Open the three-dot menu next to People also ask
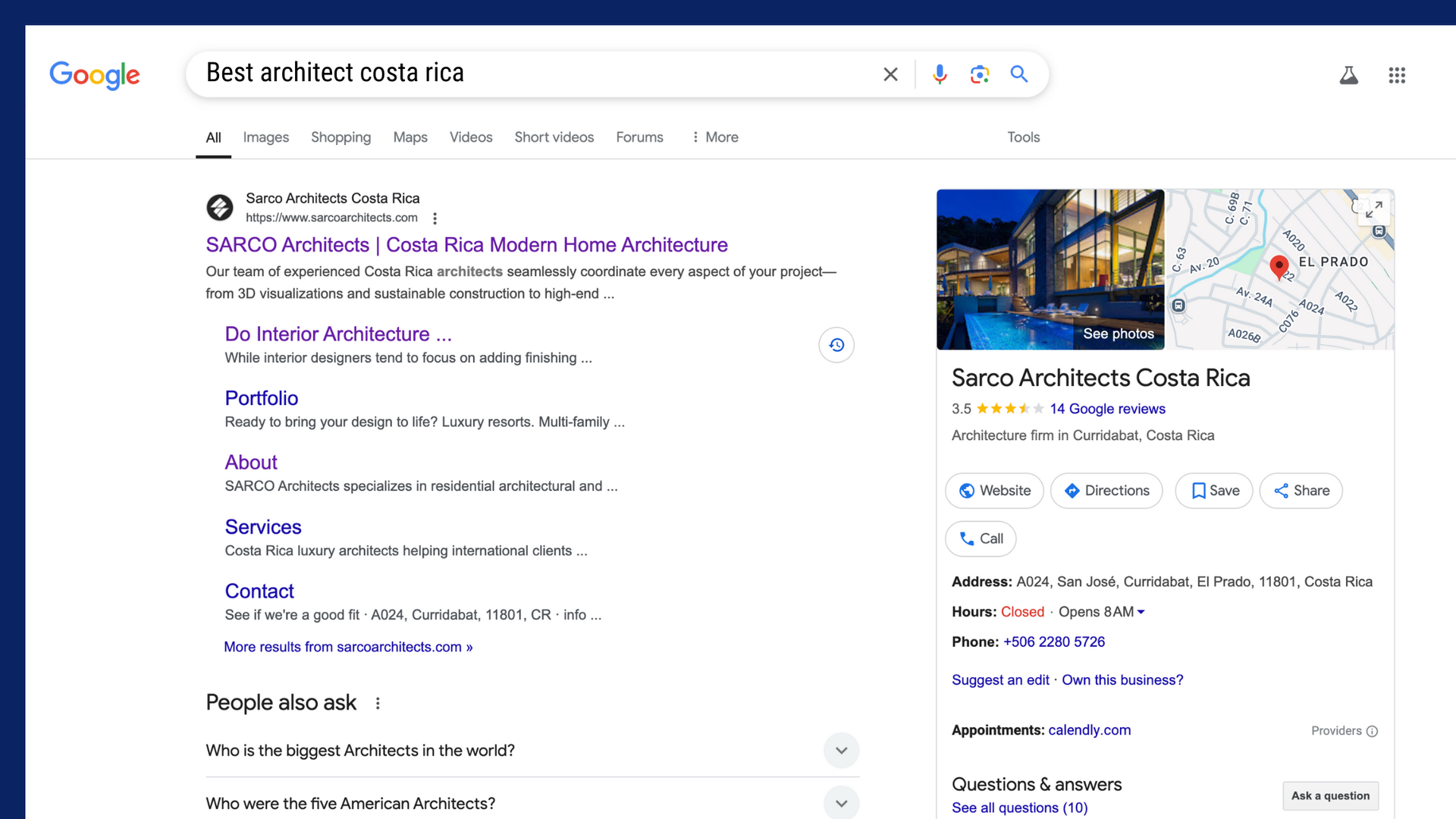Image resolution: width=1456 pixels, height=819 pixels. pos(378,704)
